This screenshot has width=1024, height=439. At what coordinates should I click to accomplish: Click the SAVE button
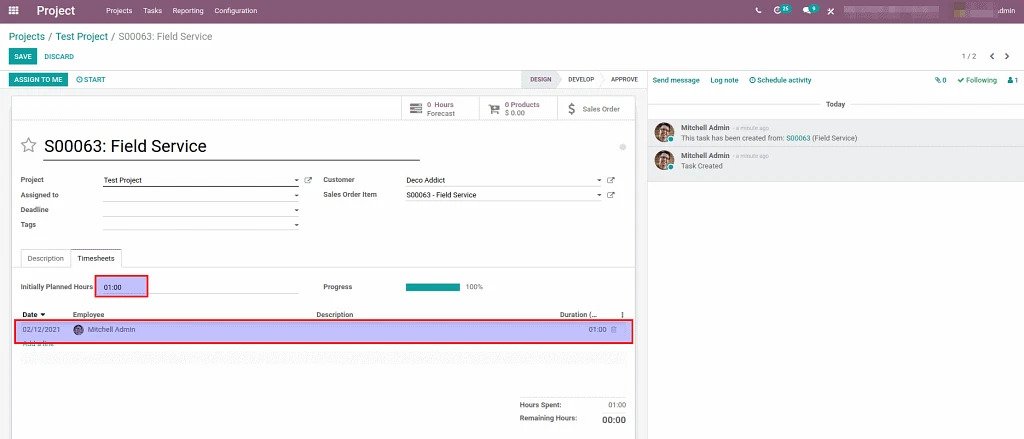click(23, 57)
